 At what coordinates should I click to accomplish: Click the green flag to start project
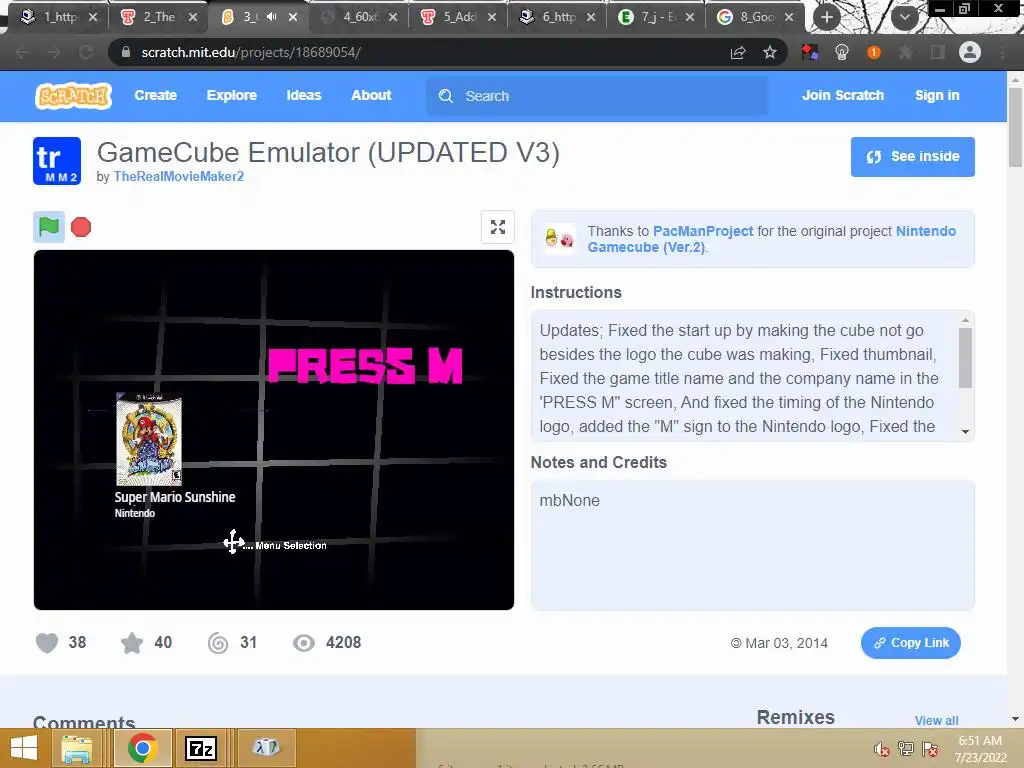[x=49, y=227]
